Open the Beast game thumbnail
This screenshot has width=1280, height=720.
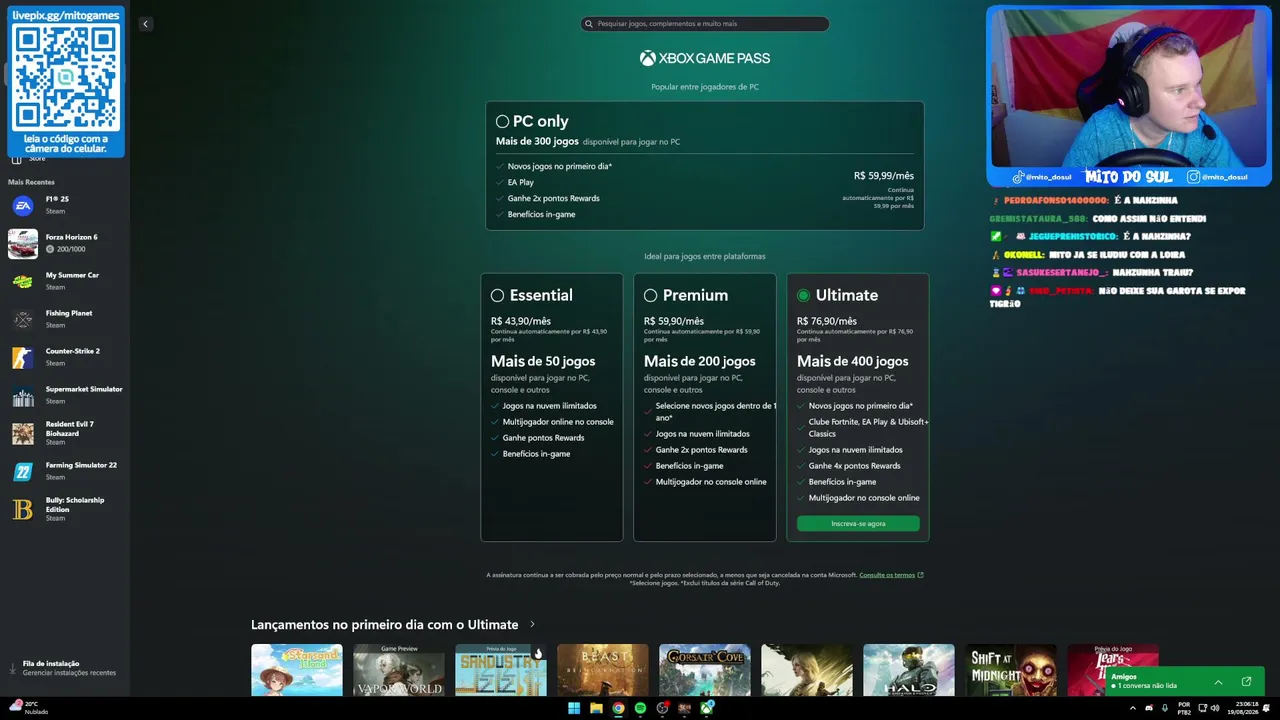603,670
